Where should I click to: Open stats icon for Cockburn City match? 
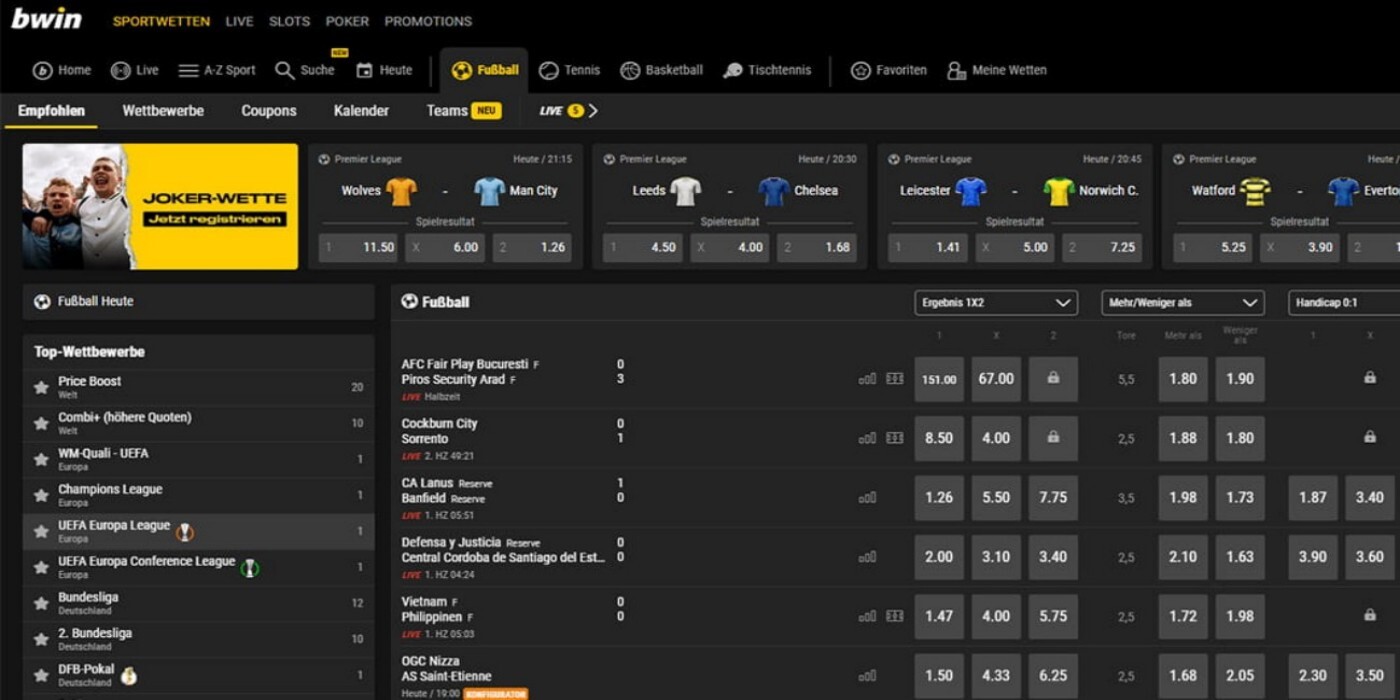click(x=867, y=438)
